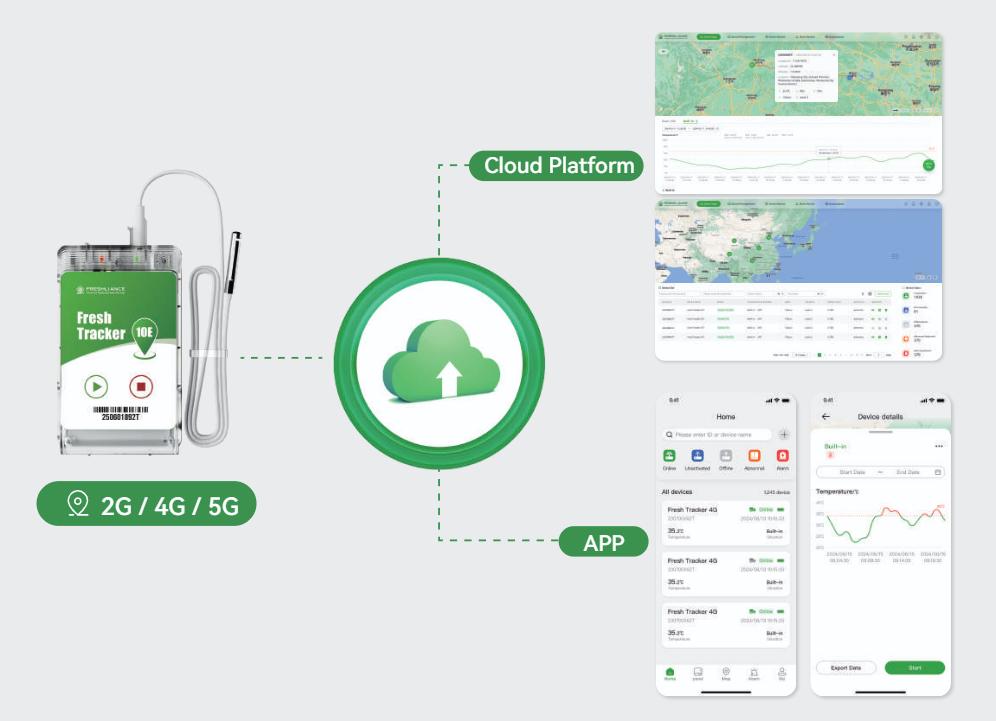Image resolution: width=996 pixels, height=721 pixels.
Task: Switch to the Map tab in the app bottom bar
Action: [726, 674]
